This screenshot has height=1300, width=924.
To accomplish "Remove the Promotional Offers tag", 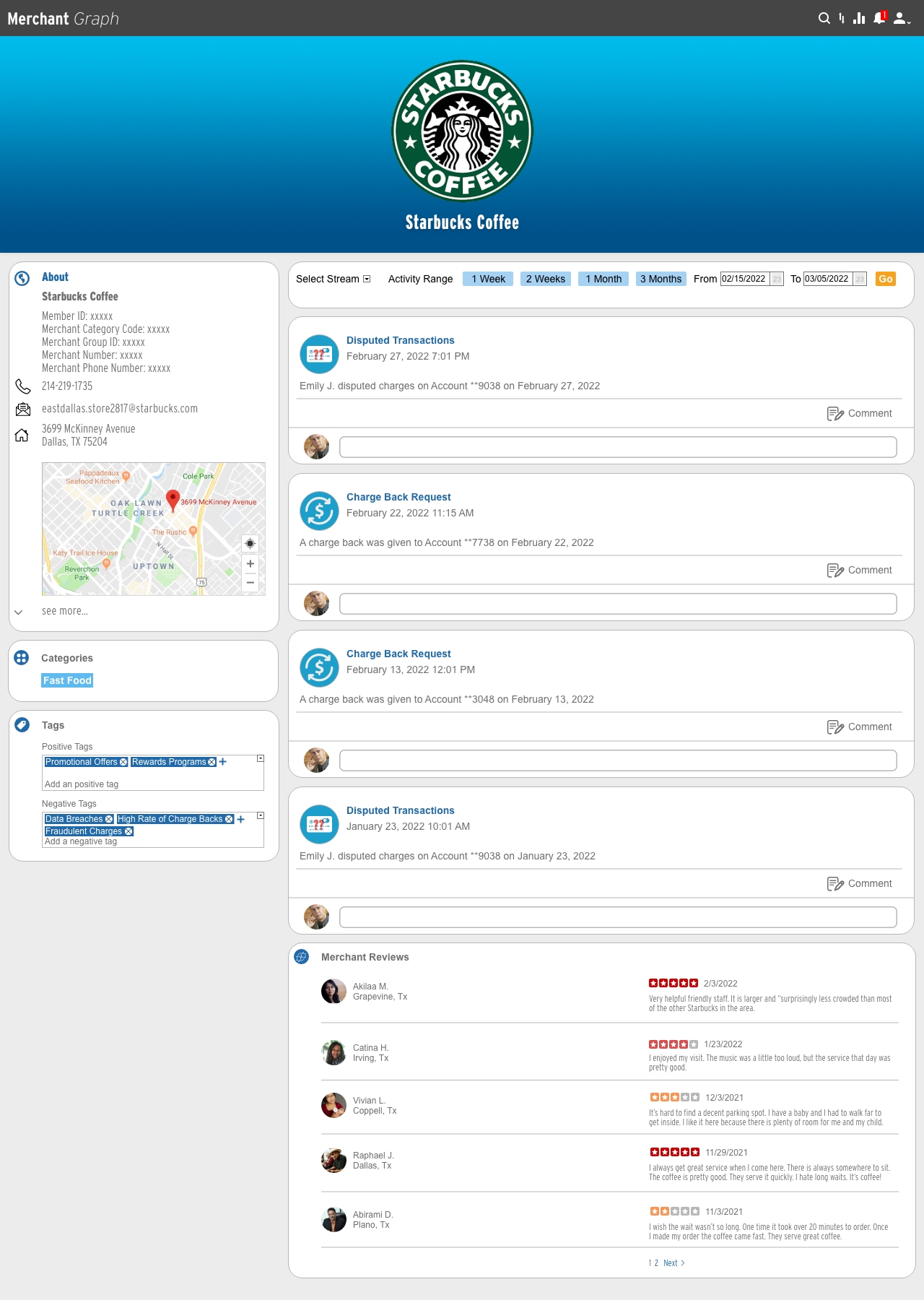I will tap(123, 762).
